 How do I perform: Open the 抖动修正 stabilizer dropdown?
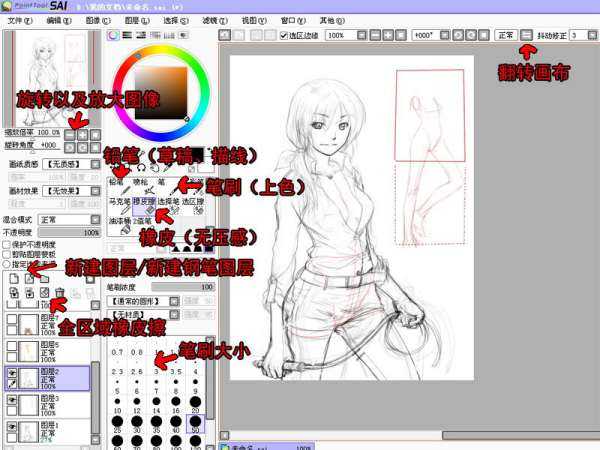(x=578, y=35)
